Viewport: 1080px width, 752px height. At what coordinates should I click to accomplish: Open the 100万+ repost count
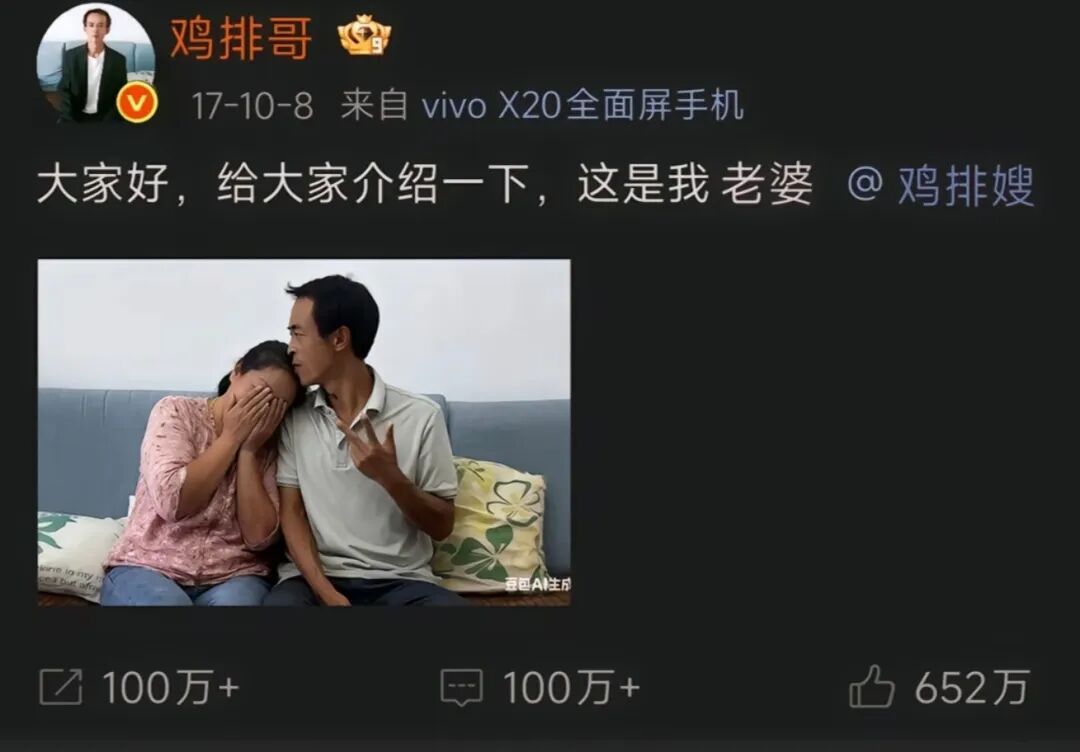click(170, 687)
